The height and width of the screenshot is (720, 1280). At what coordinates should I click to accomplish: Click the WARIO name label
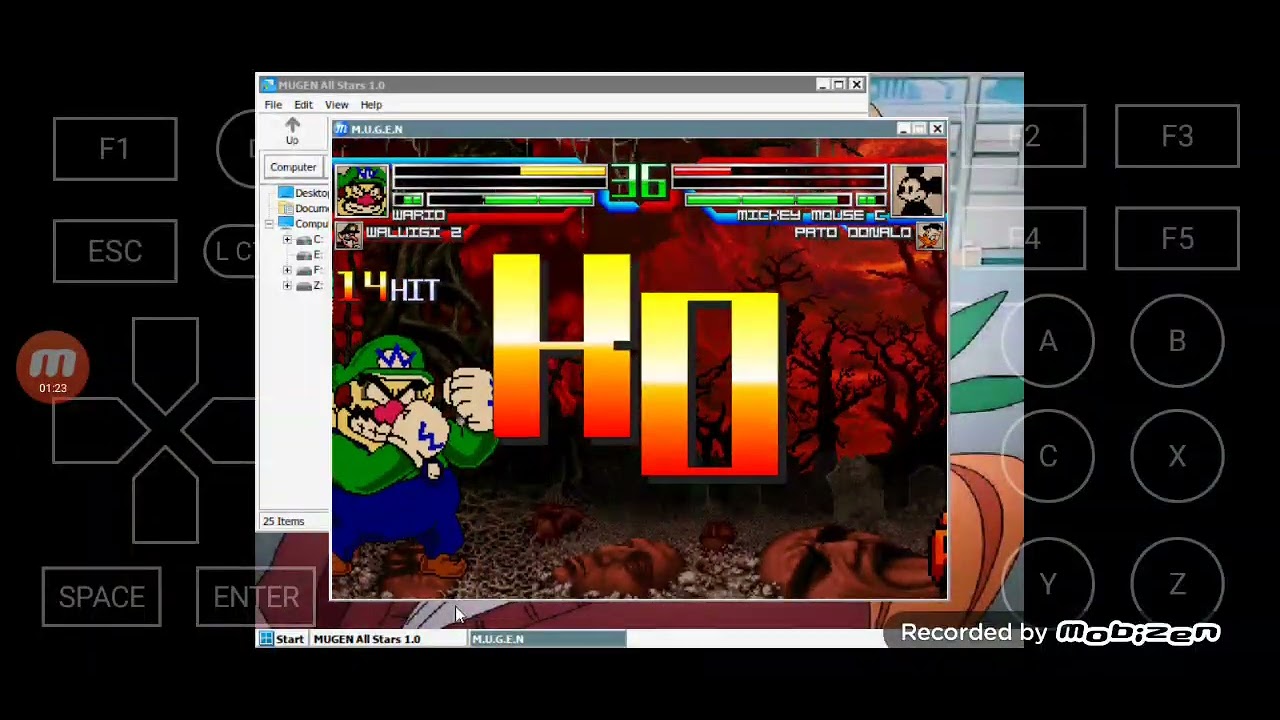coord(418,215)
